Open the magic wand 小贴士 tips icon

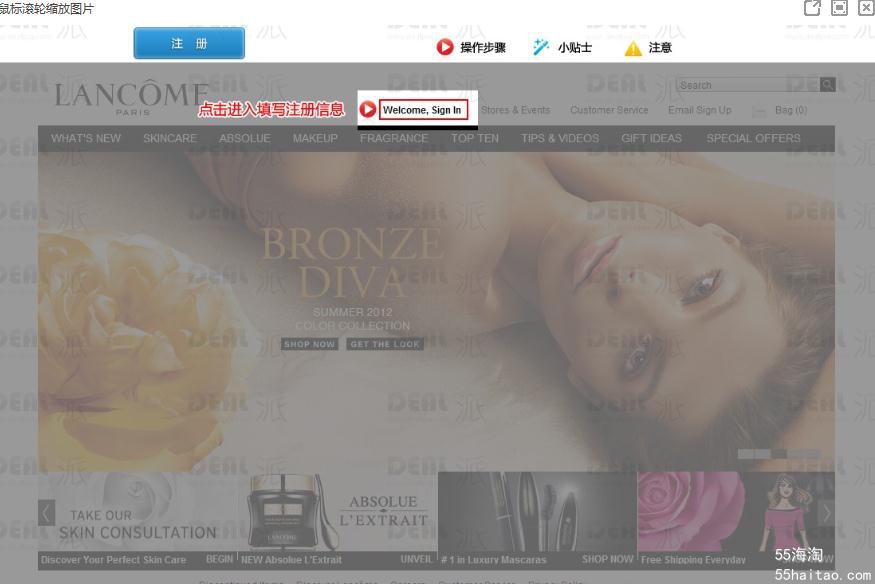point(540,47)
